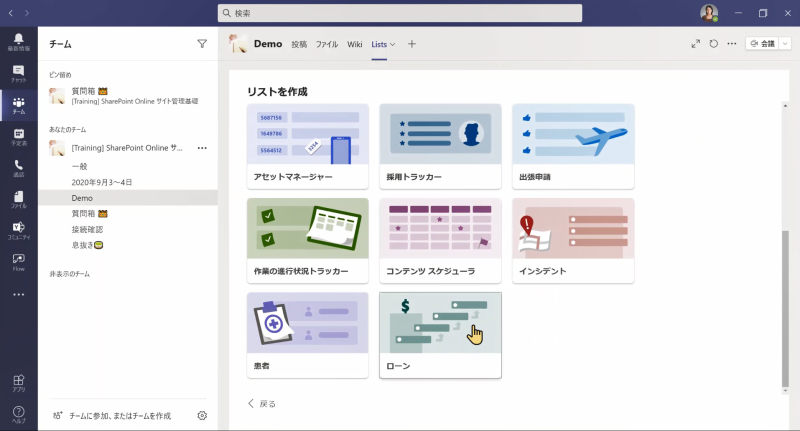
Task: Open the Help icon
Action: [x=18, y=414]
